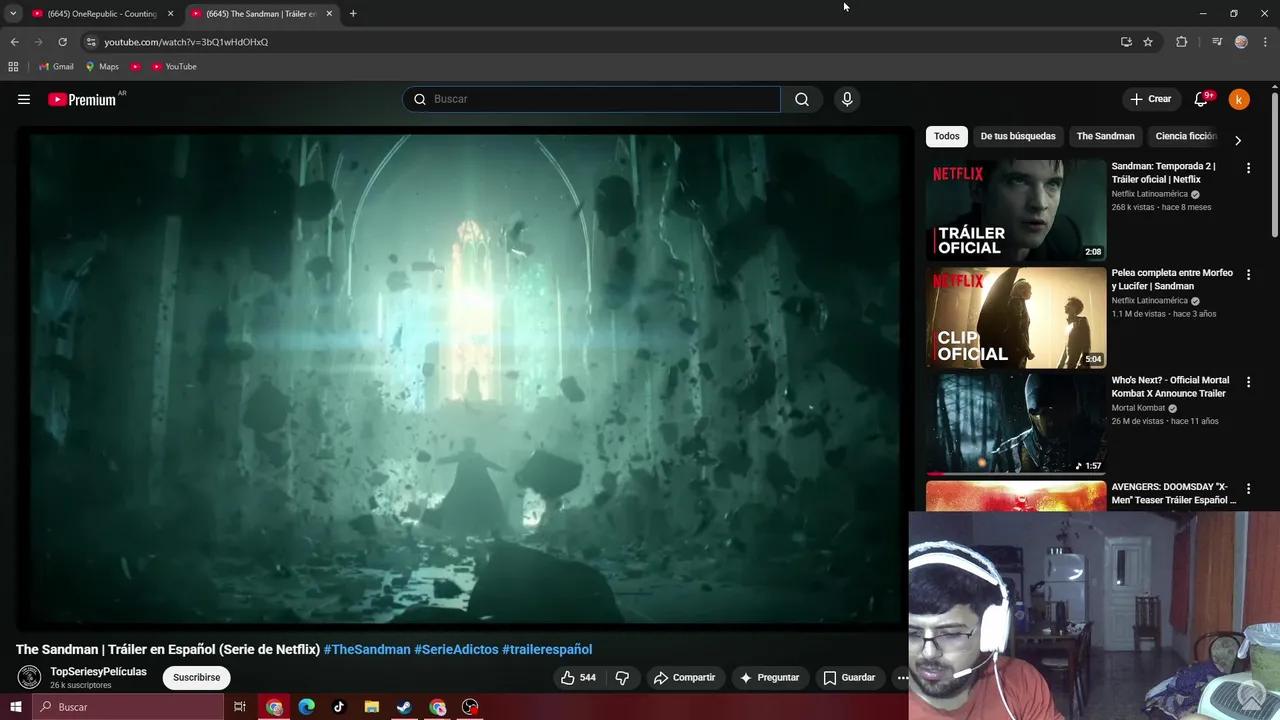
Task: Click the search magnifier button
Action: tap(802, 99)
